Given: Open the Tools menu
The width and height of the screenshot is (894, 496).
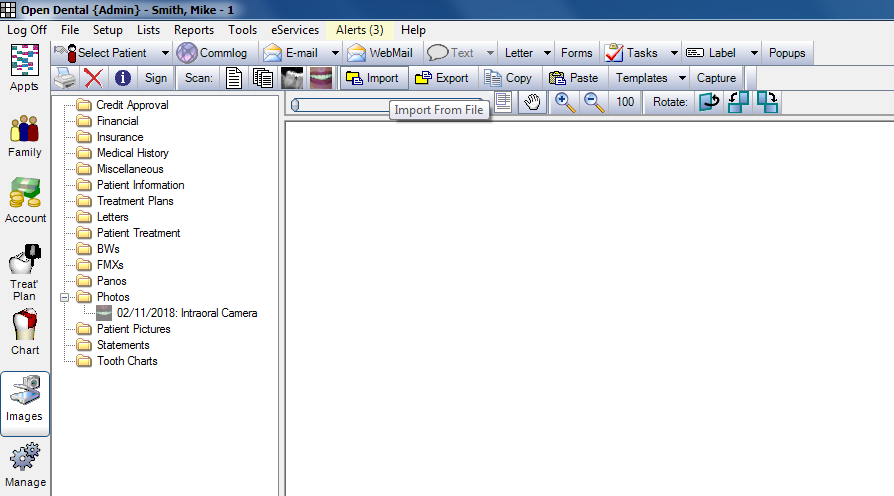Looking at the screenshot, I should click(x=242, y=30).
